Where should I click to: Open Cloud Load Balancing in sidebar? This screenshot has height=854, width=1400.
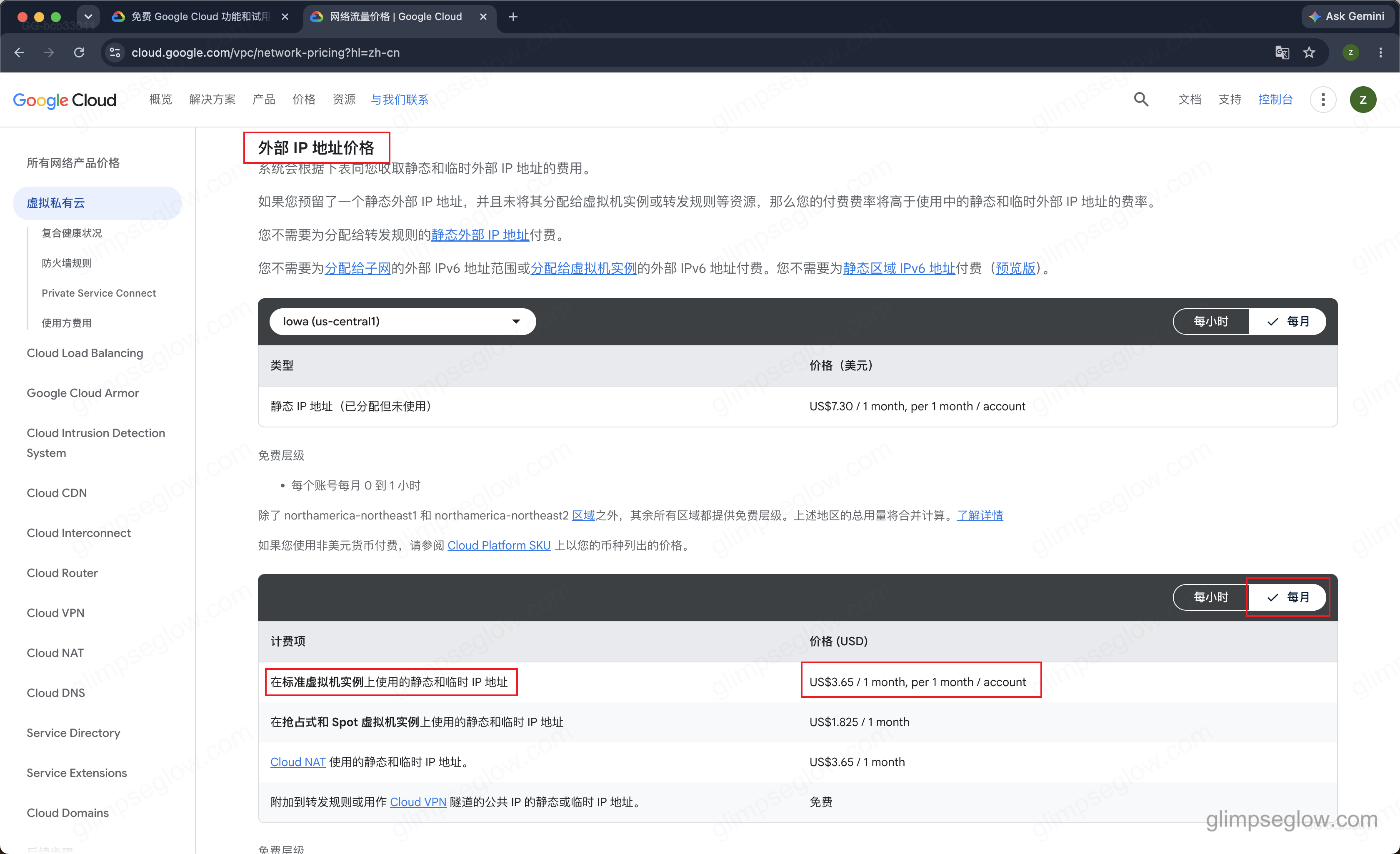click(85, 353)
